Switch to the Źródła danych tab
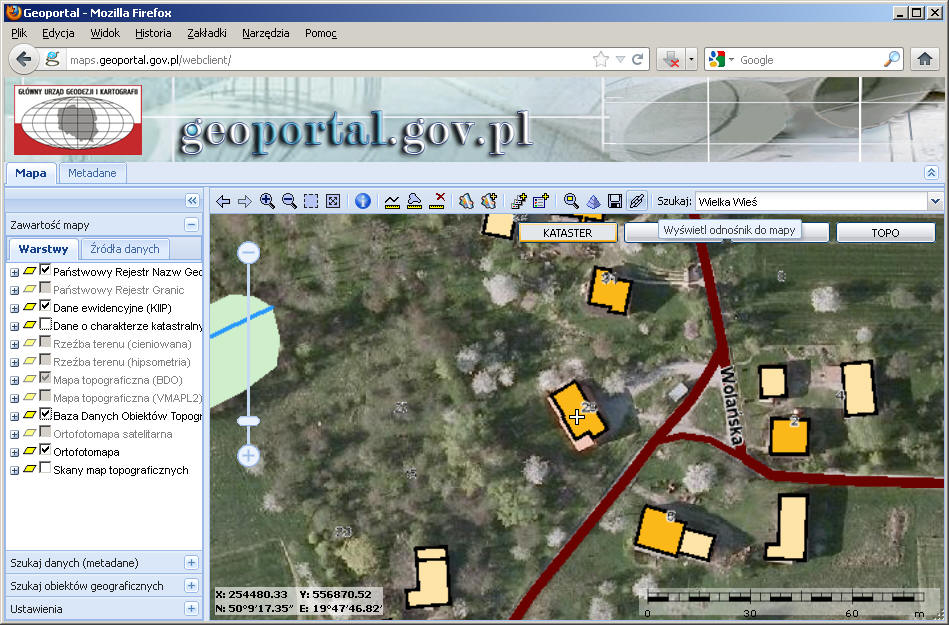 pos(125,249)
